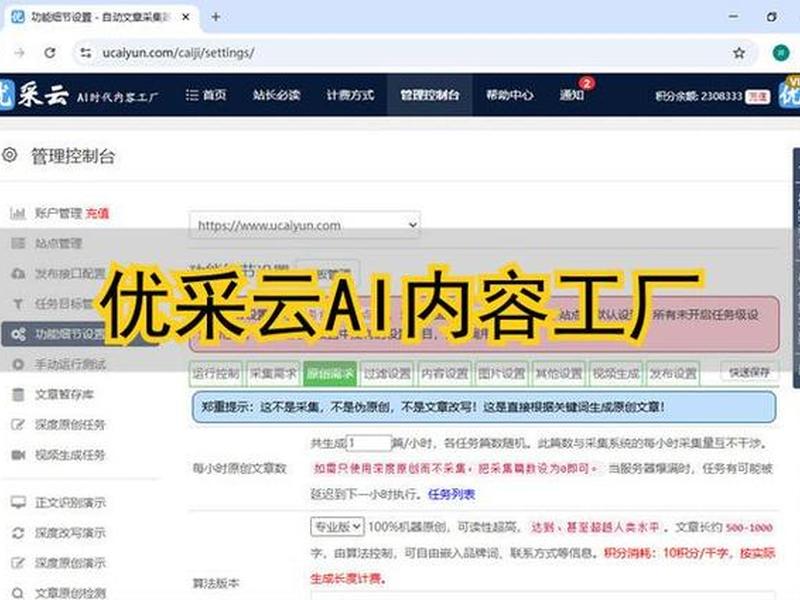The image size is (800, 600).
Task: Open 文章暂存库 in the sidebar
Action: pyautogui.click(x=64, y=394)
